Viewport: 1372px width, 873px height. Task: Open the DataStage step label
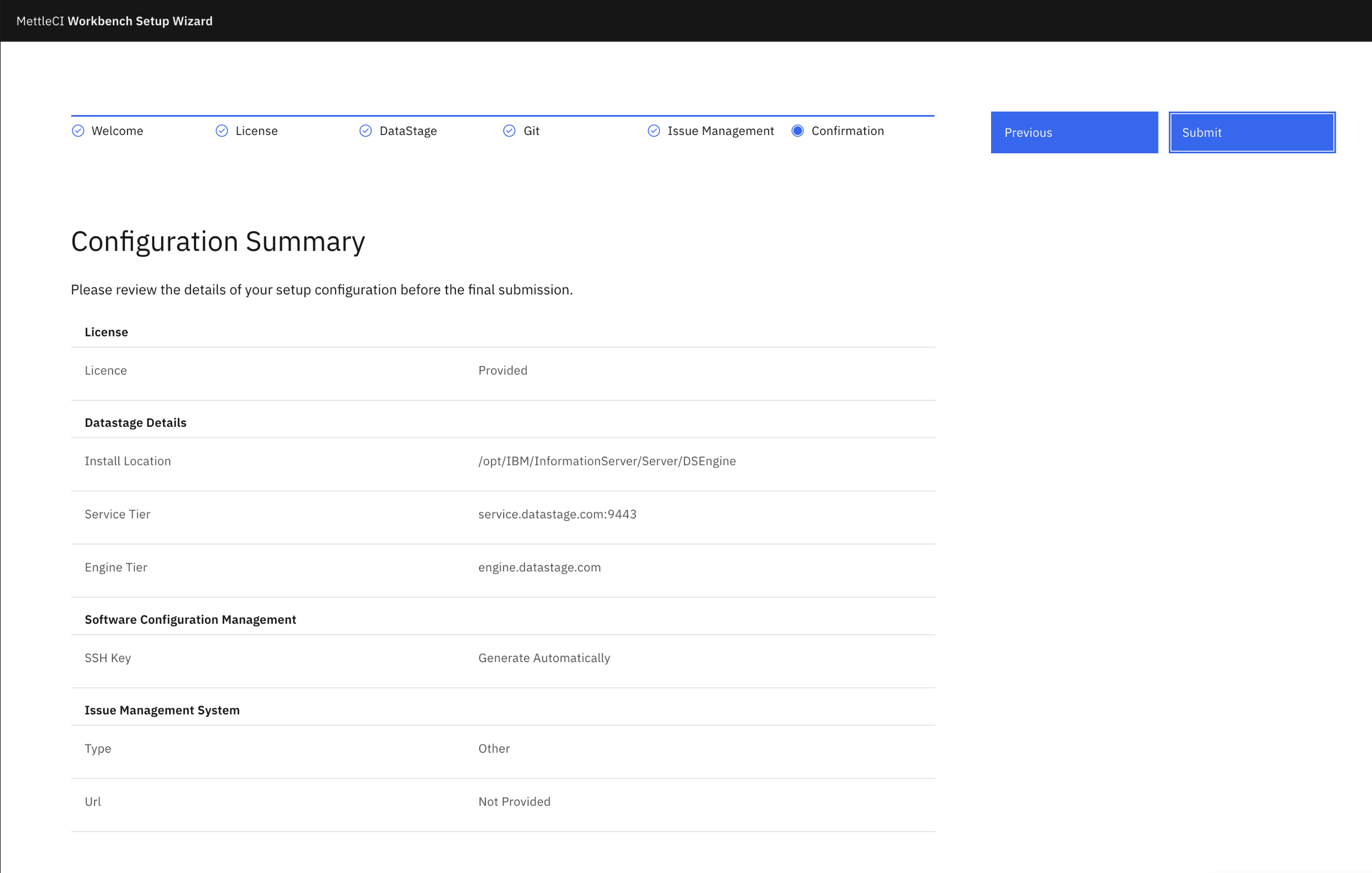pos(408,131)
